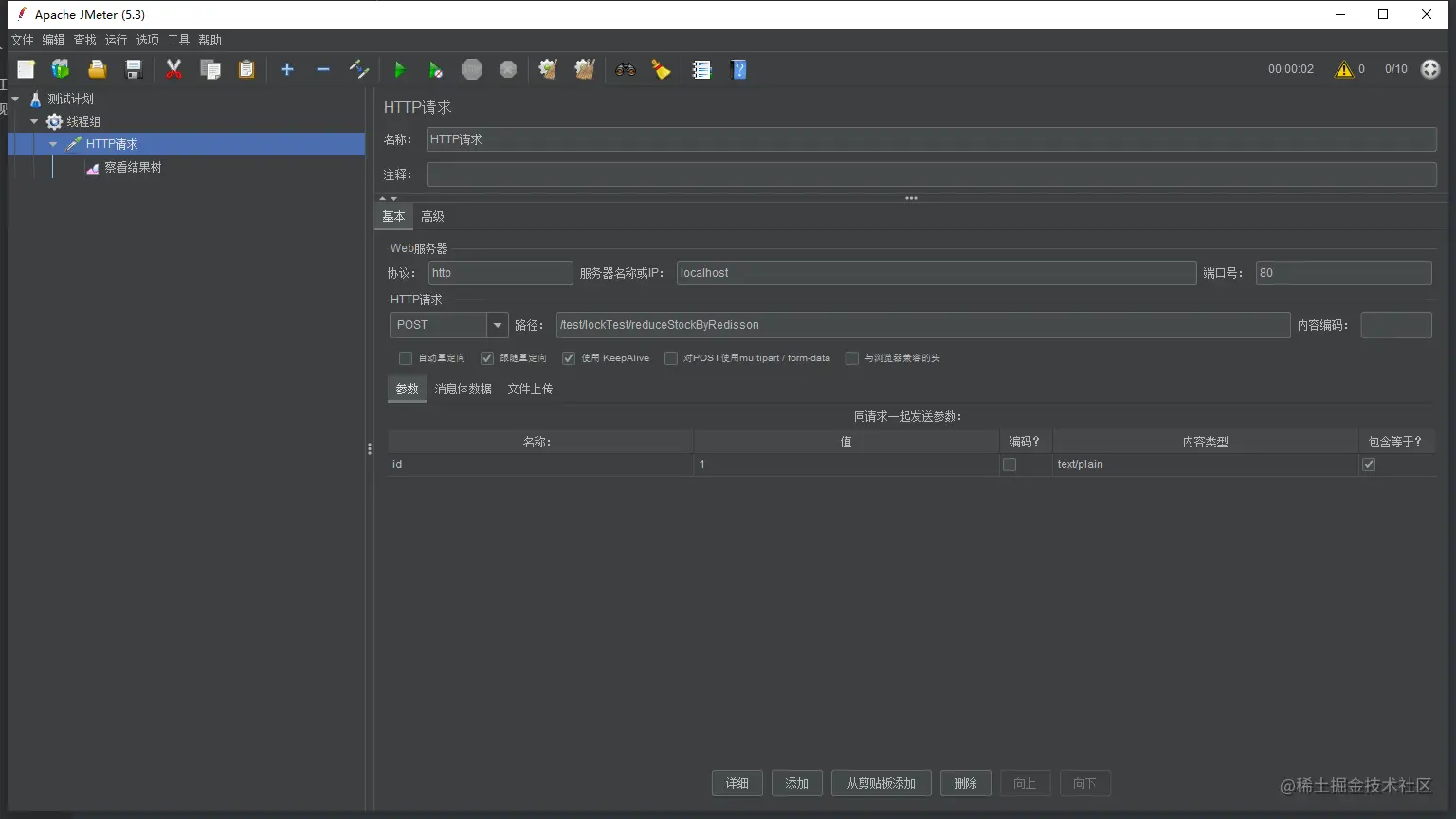
Task: Open the Function helper dialog icon
Action: point(701,69)
